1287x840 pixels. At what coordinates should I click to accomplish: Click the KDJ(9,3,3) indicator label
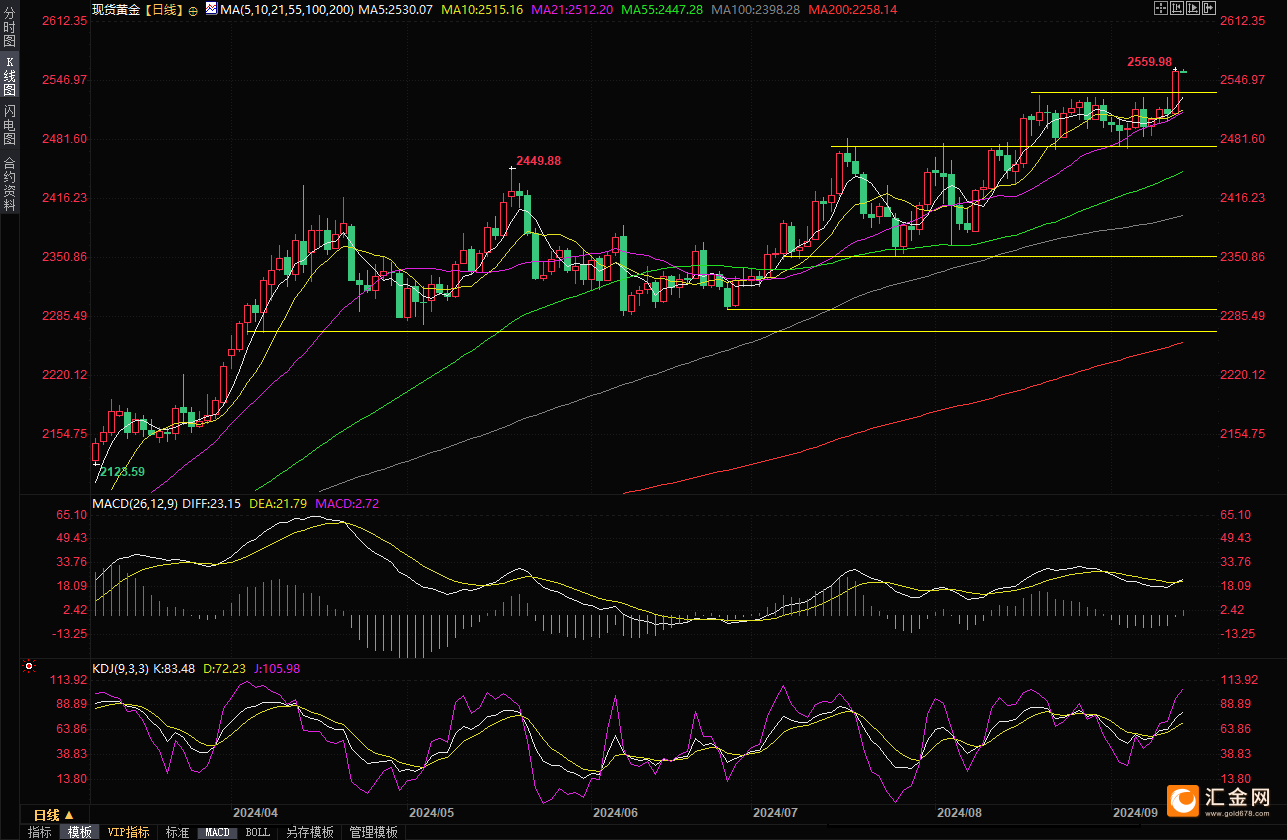(x=119, y=668)
